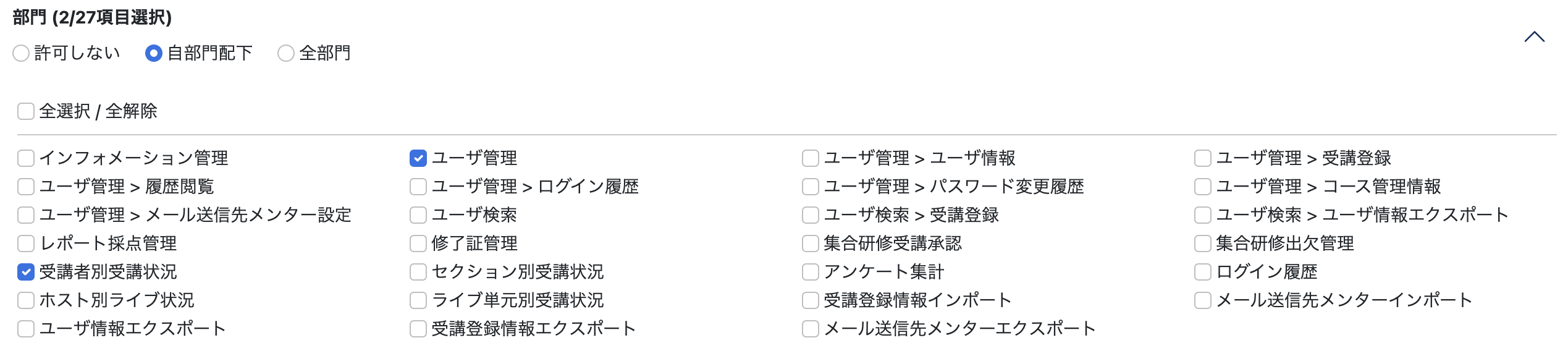Select the 全部門 radio button

285,54
